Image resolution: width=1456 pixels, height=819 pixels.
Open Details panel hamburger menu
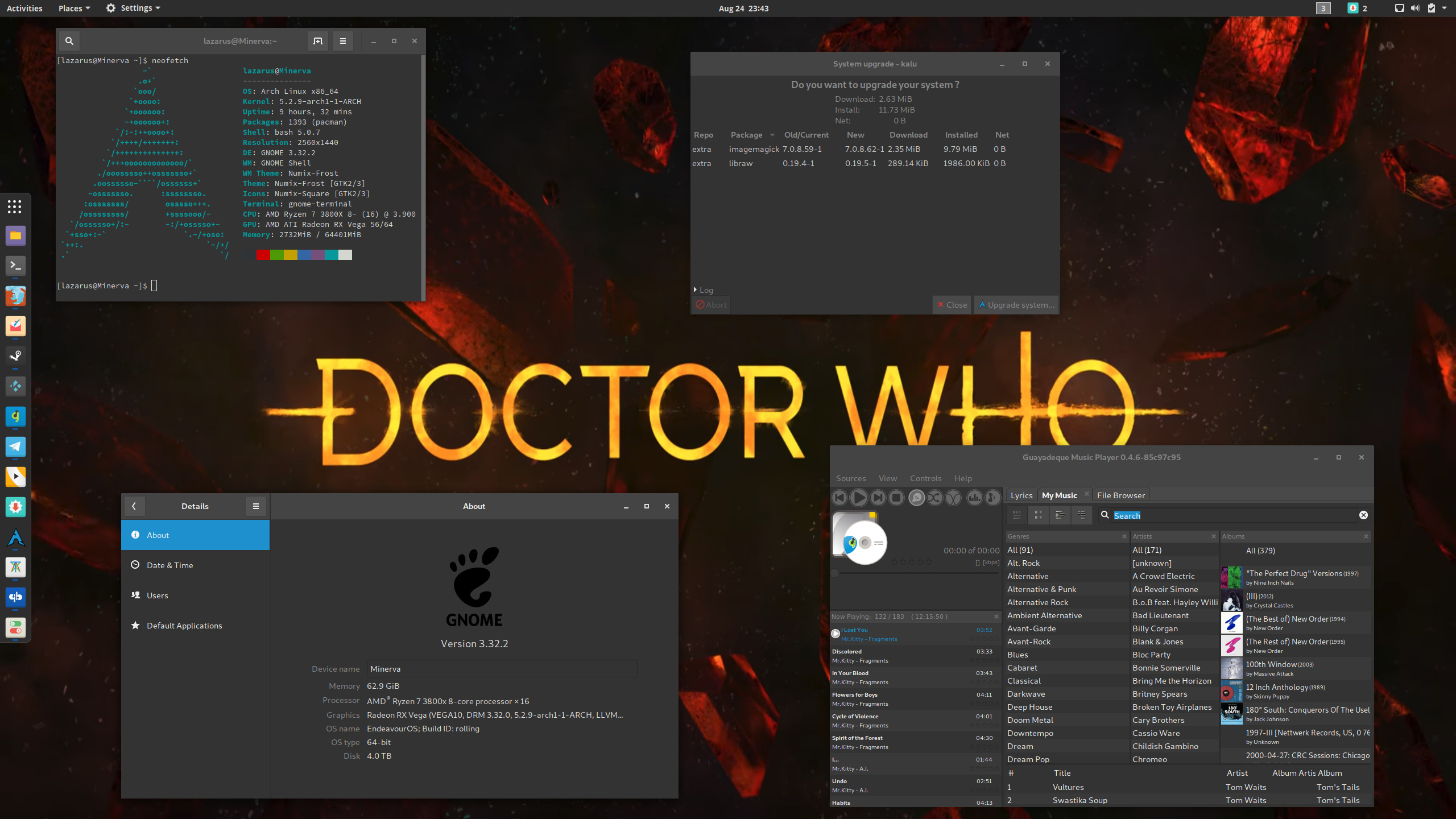click(x=256, y=506)
